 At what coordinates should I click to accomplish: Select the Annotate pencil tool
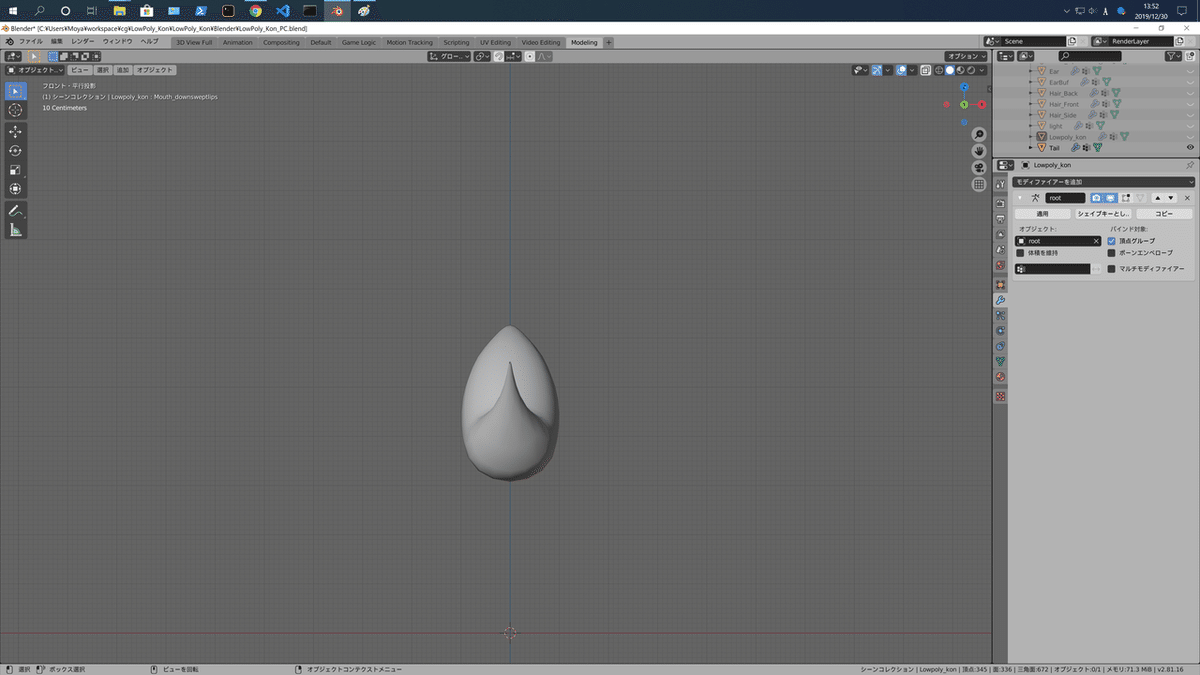pyautogui.click(x=15, y=210)
